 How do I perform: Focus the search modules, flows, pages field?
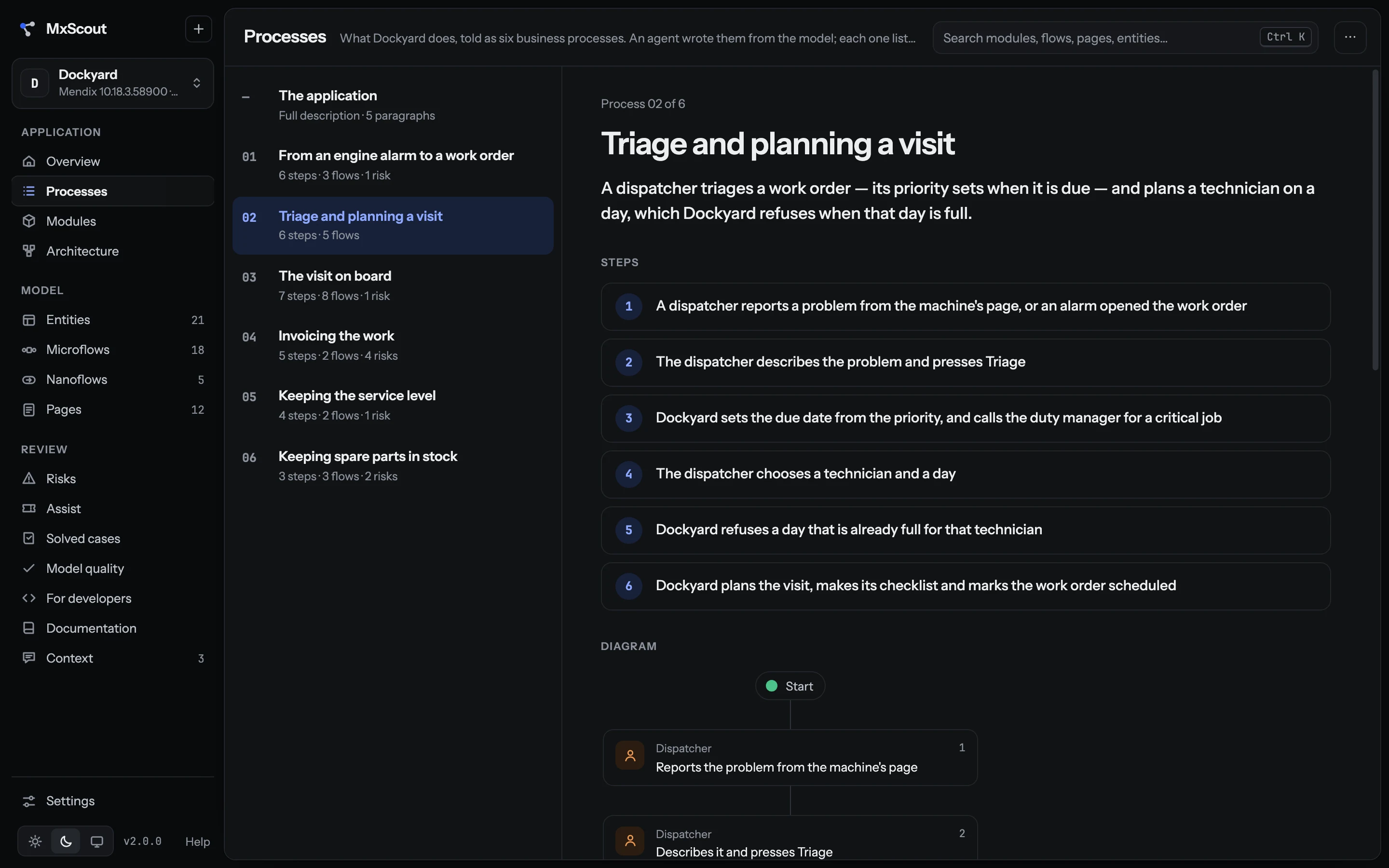[x=1125, y=38]
